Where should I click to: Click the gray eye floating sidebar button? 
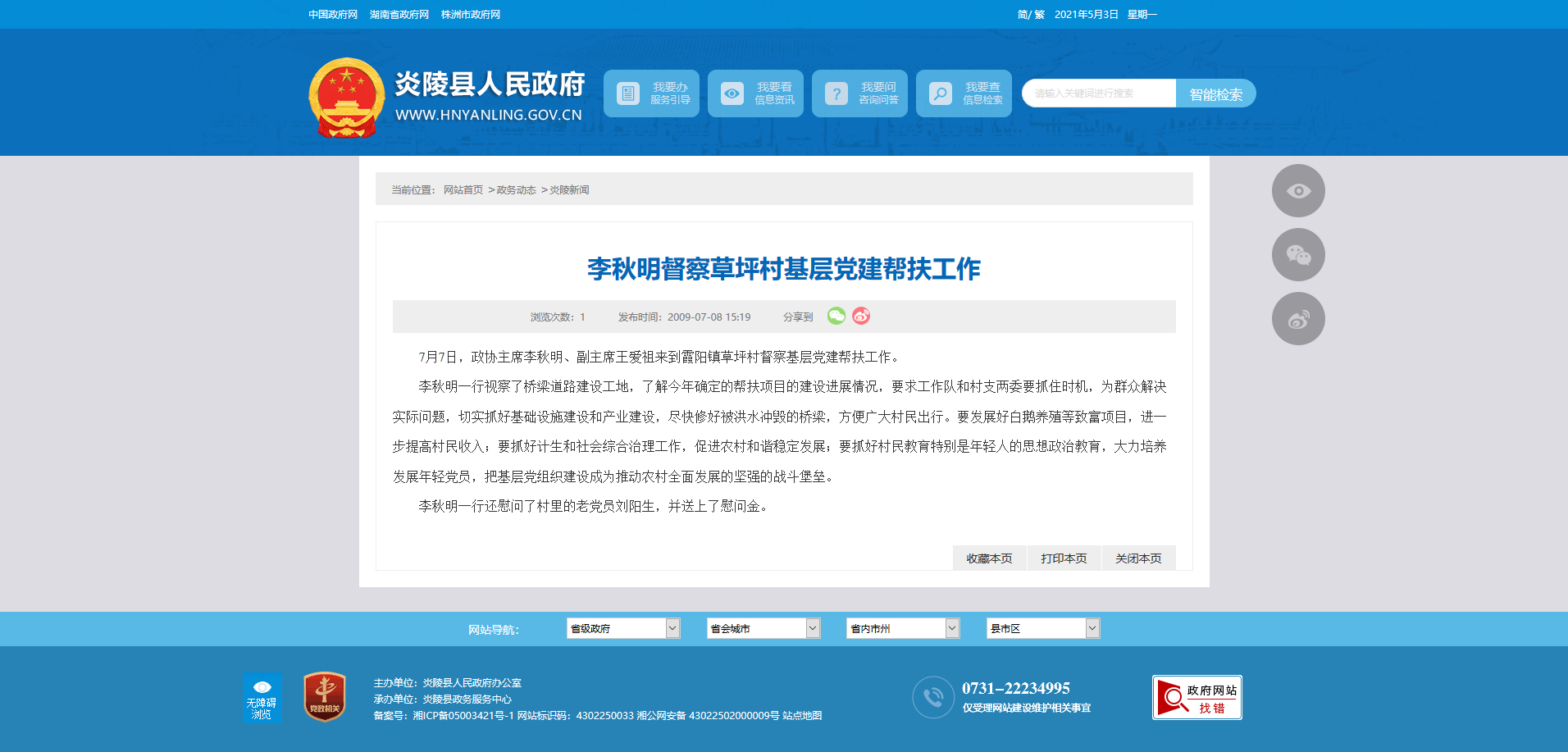pyautogui.click(x=1297, y=191)
